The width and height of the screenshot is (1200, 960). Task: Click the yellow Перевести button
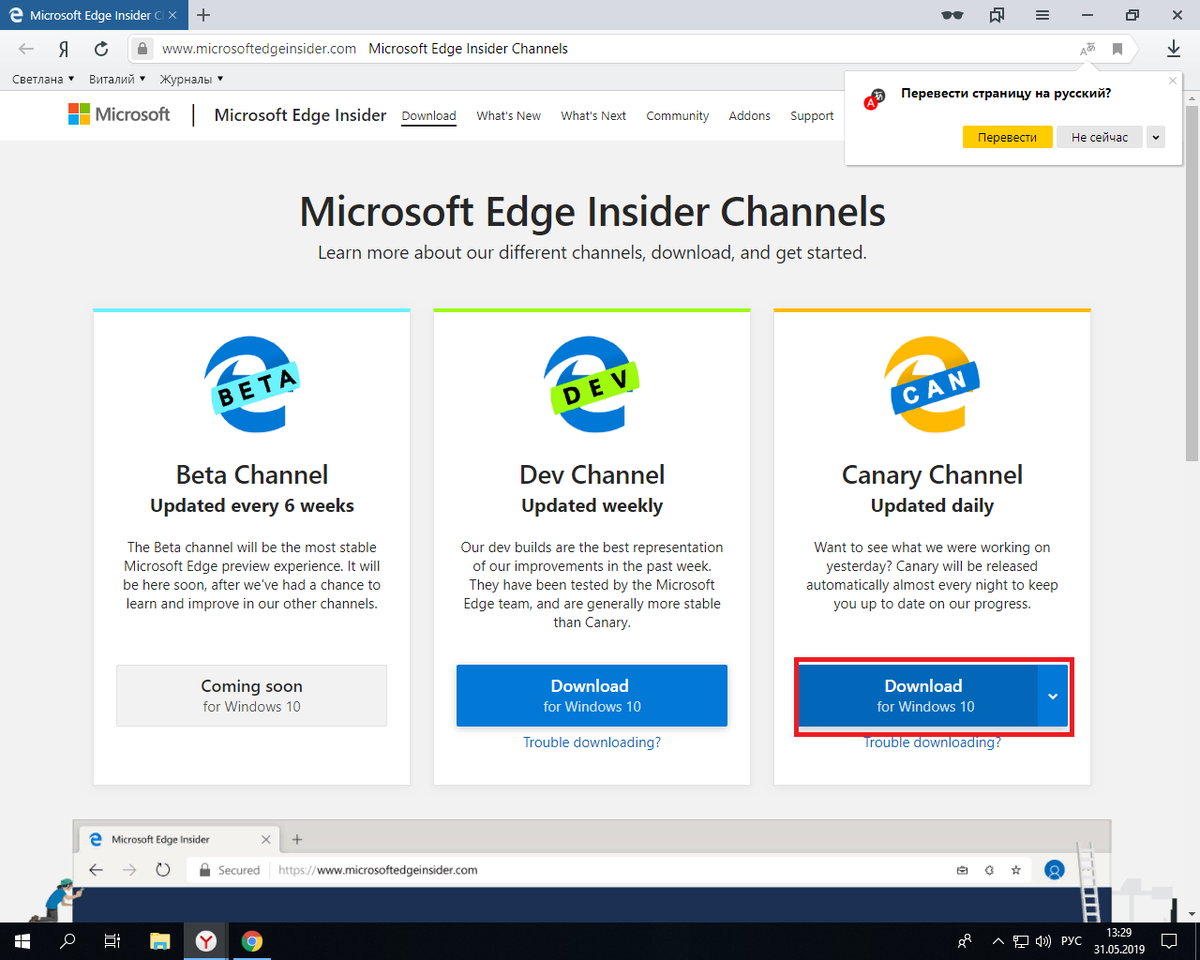click(x=1007, y=137)
